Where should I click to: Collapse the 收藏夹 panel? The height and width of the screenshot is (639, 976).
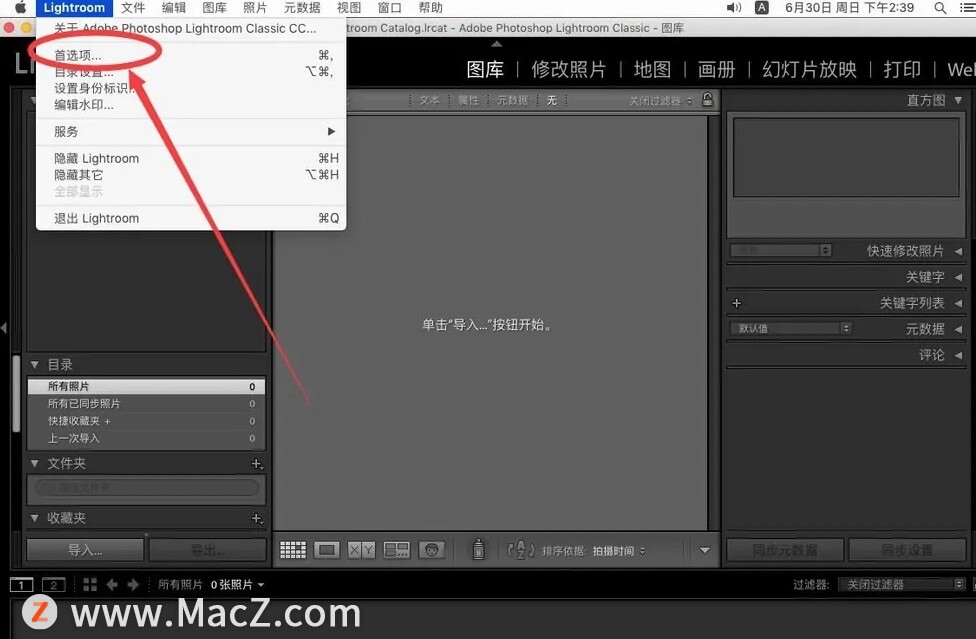pyautogui.click(x=35, y=518)
